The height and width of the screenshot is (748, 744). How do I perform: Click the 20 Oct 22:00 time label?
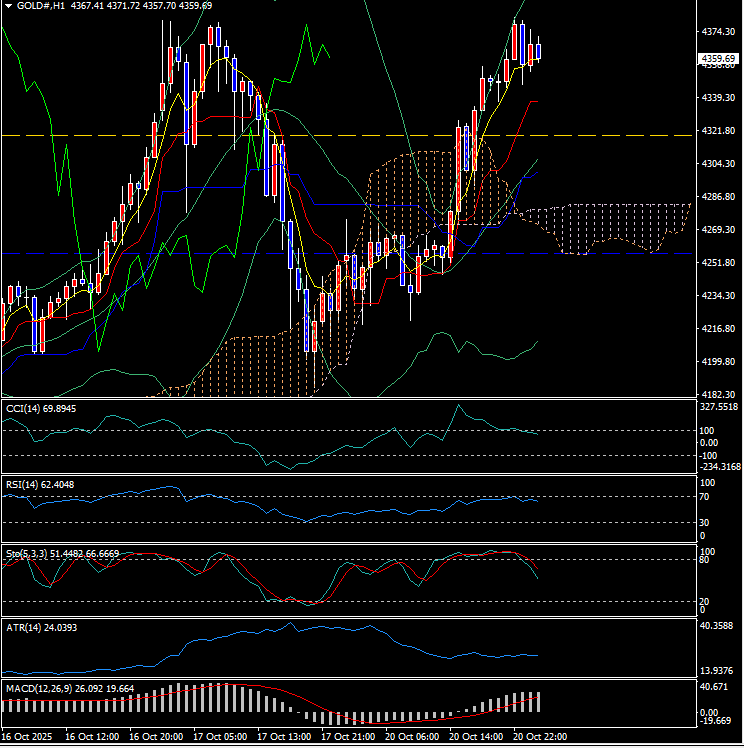point(540,737)
